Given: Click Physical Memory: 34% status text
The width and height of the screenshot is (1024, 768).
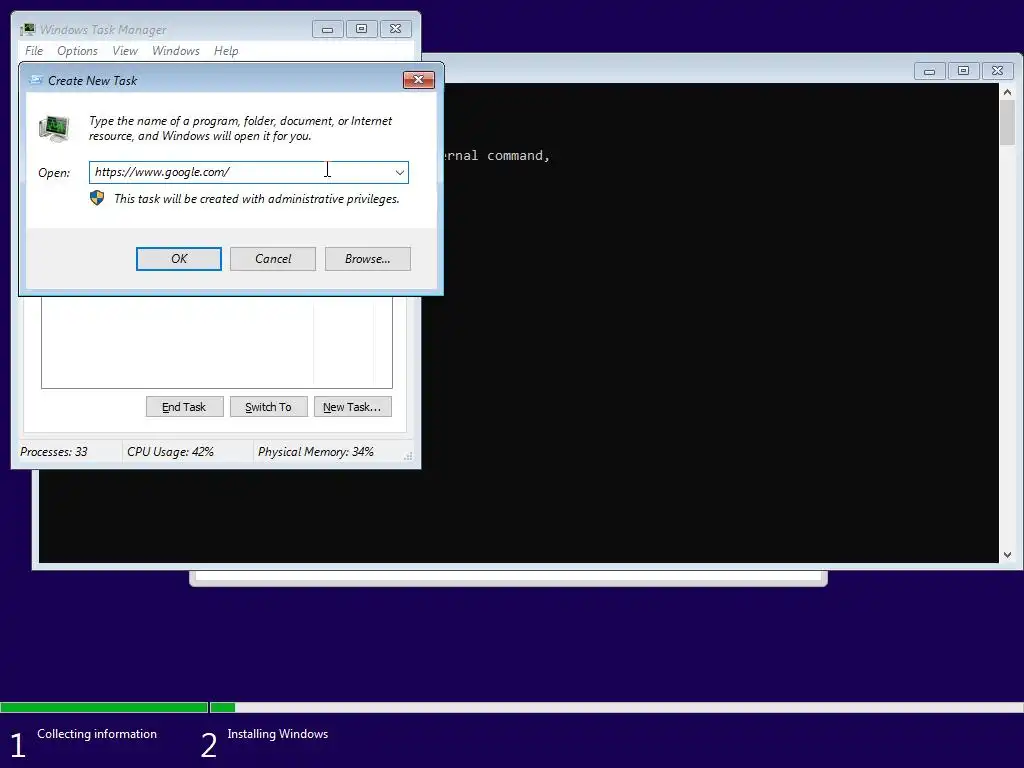Looking at the screenshot, I should tap(316, 452).
